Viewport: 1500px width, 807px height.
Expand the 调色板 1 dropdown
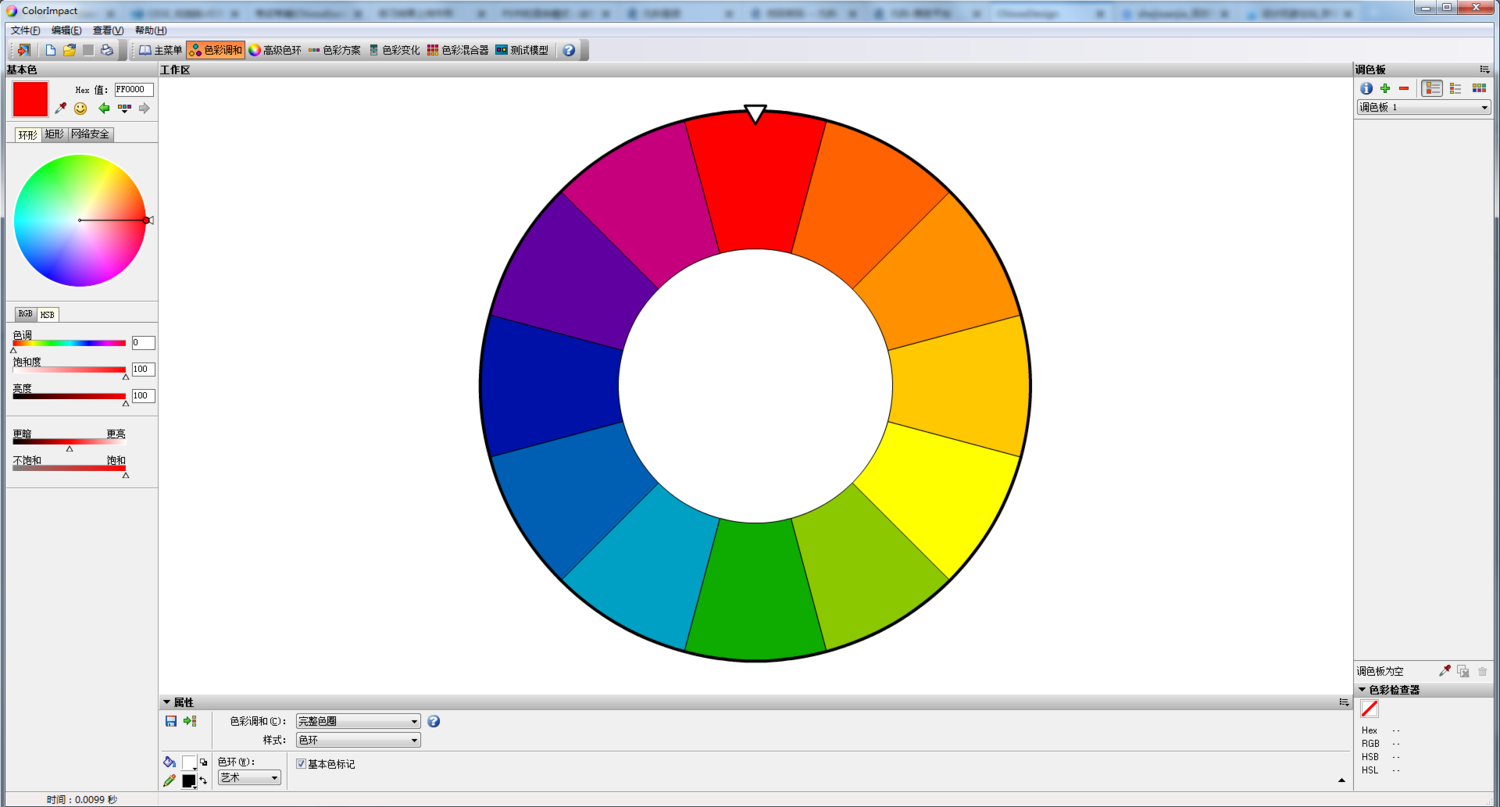[x=1423, y=107]
